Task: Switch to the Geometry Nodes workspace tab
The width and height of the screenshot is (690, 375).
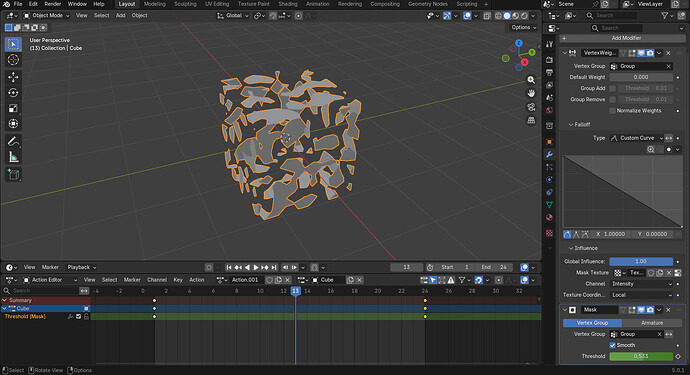Action: pyautogui.click(x=427, y=4)
